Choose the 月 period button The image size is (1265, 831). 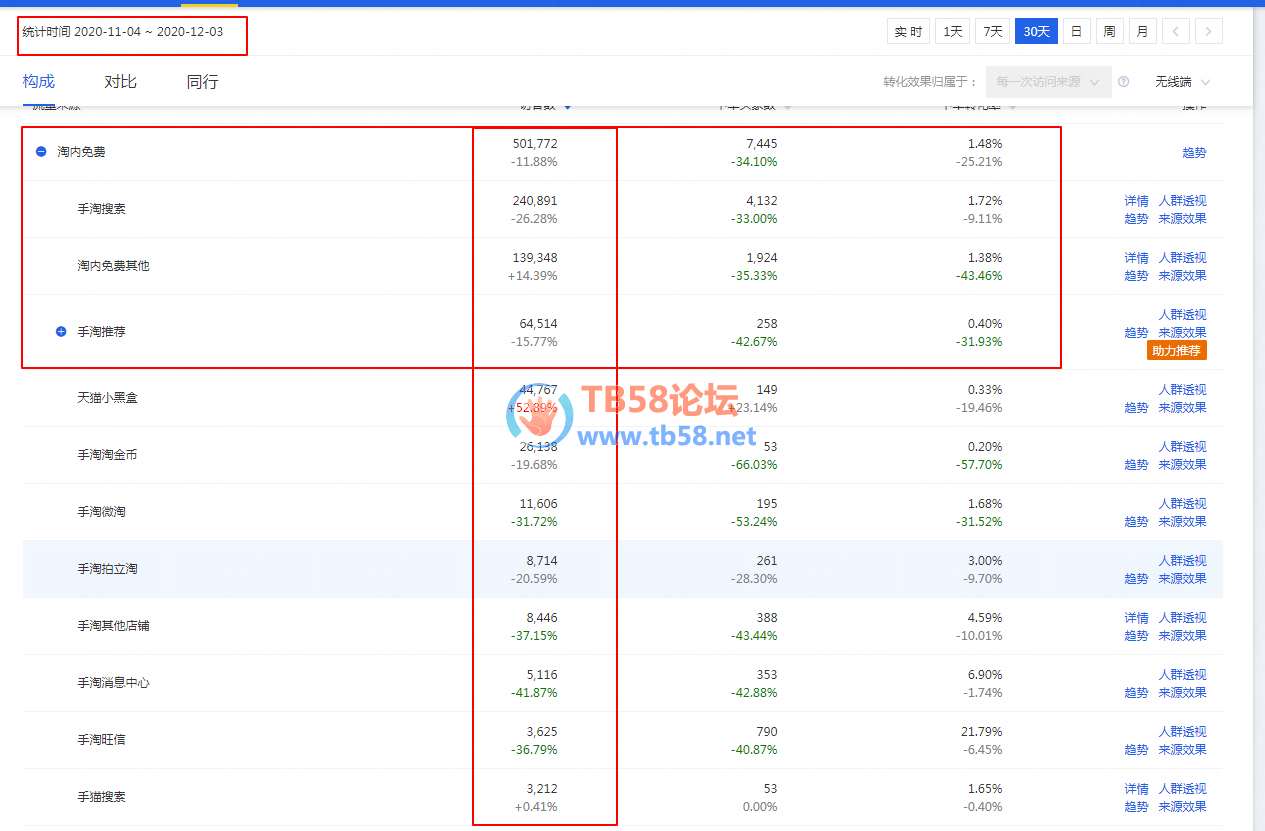(1142, 32)
